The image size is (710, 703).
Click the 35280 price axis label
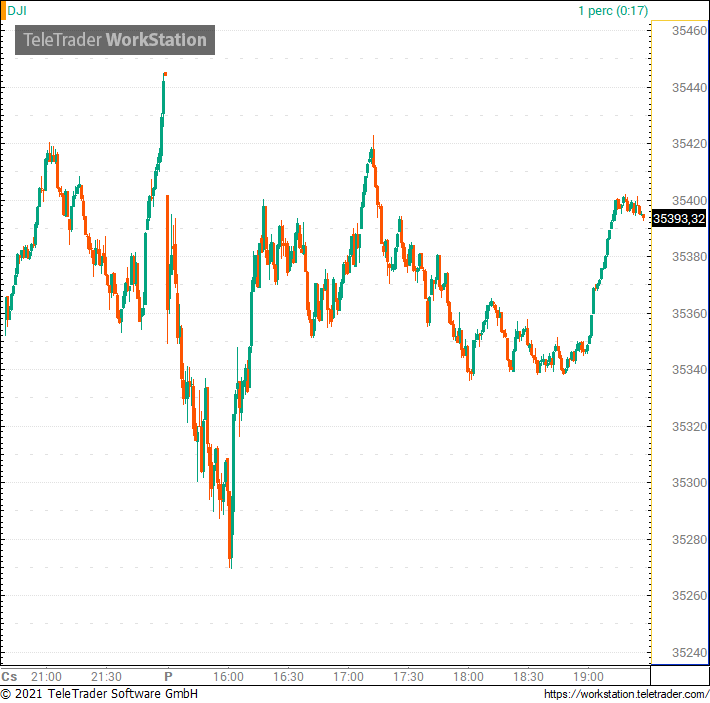pos(689,540)
